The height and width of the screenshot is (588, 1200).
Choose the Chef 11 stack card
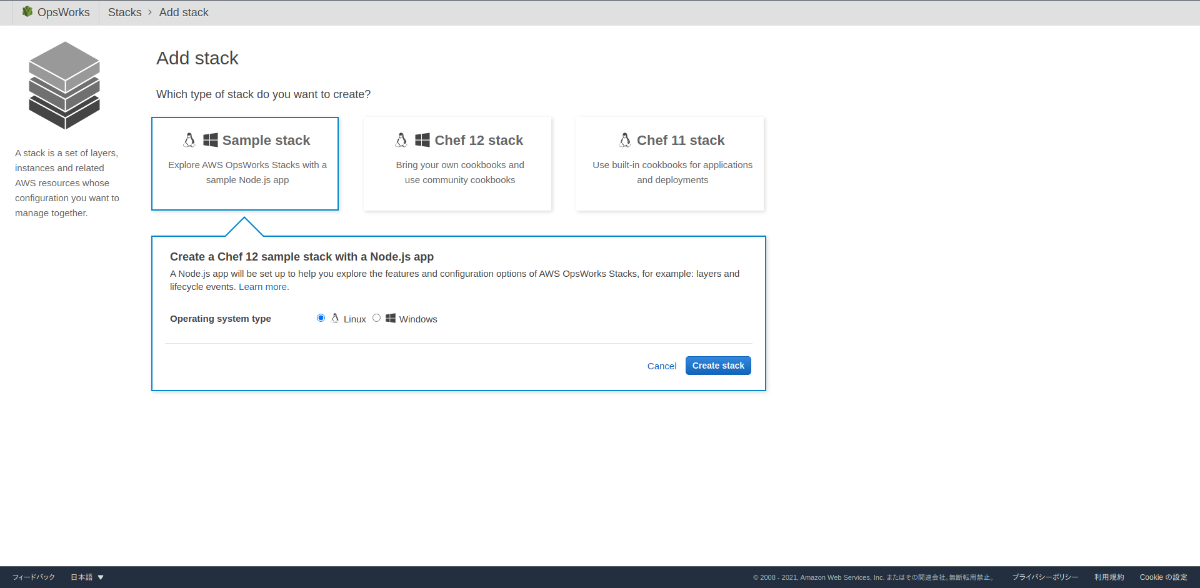pos(670,163)
